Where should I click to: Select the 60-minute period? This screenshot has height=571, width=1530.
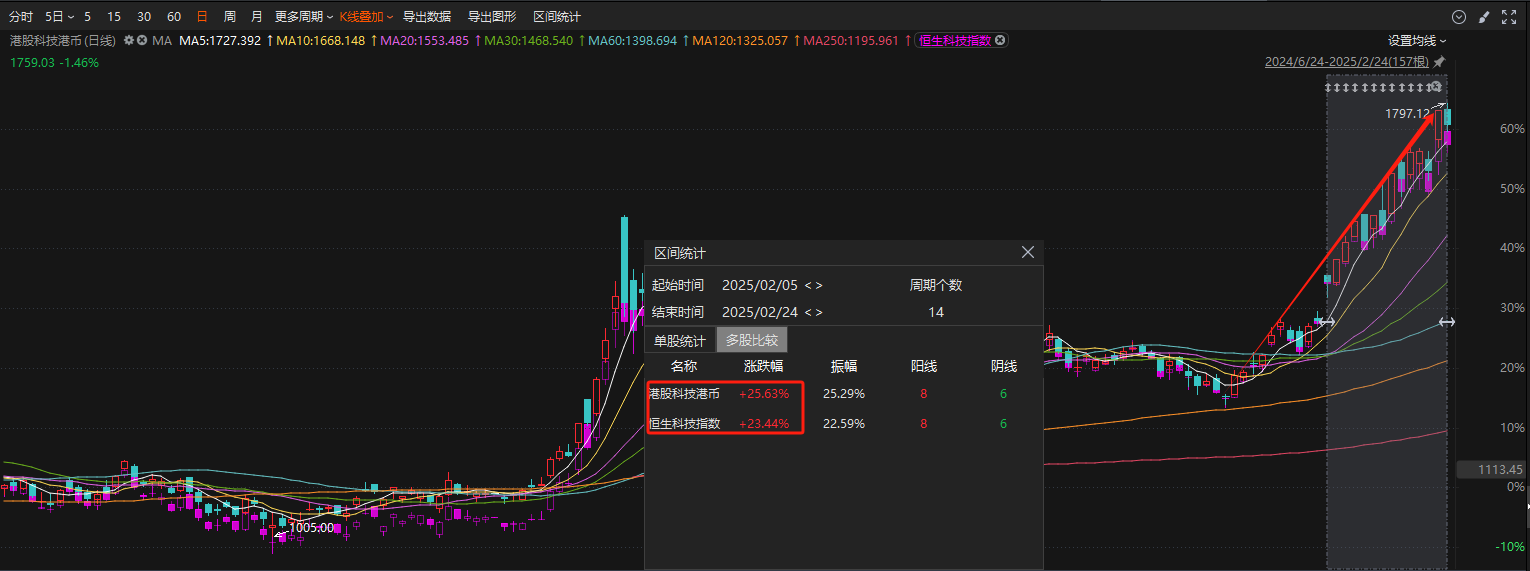174,17
